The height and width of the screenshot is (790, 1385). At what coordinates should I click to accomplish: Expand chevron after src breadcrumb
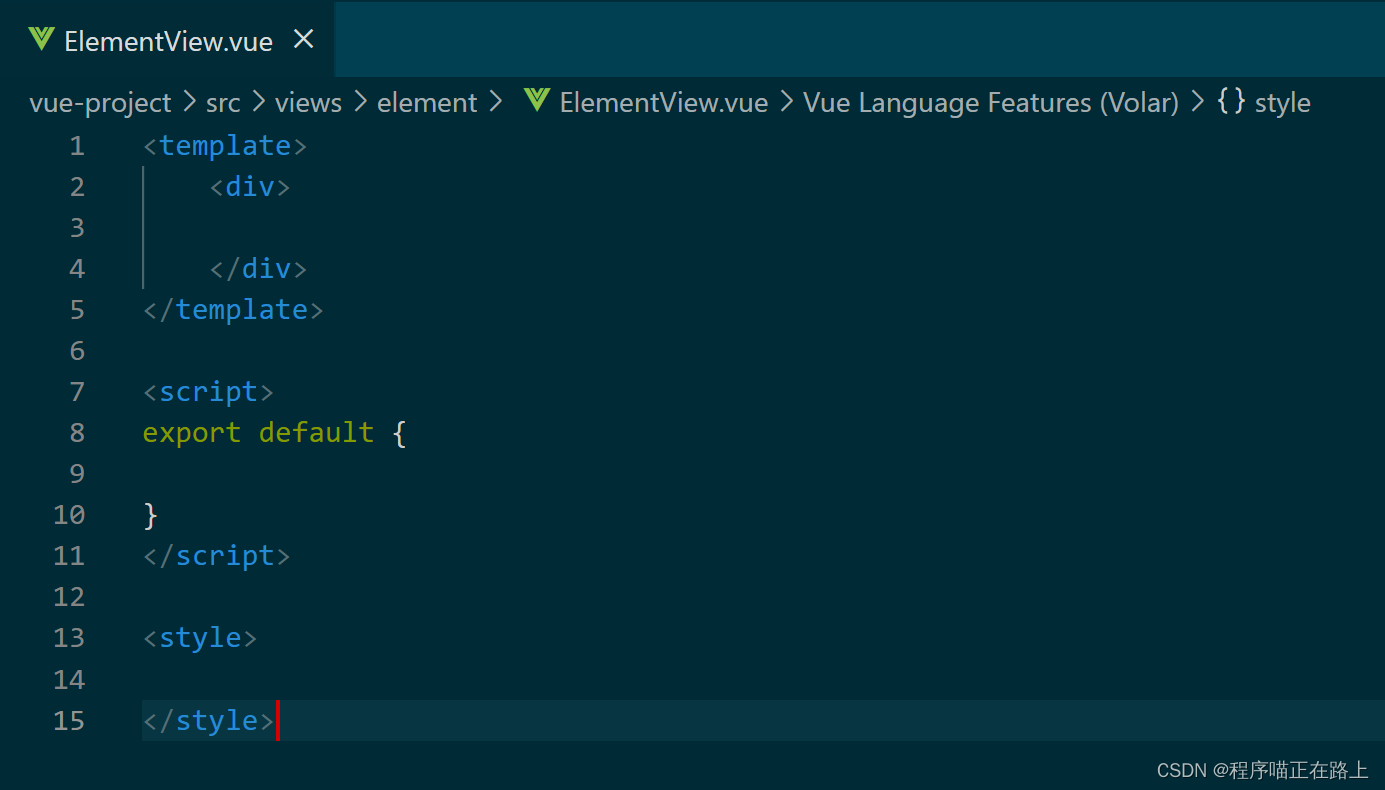(258, 103)
